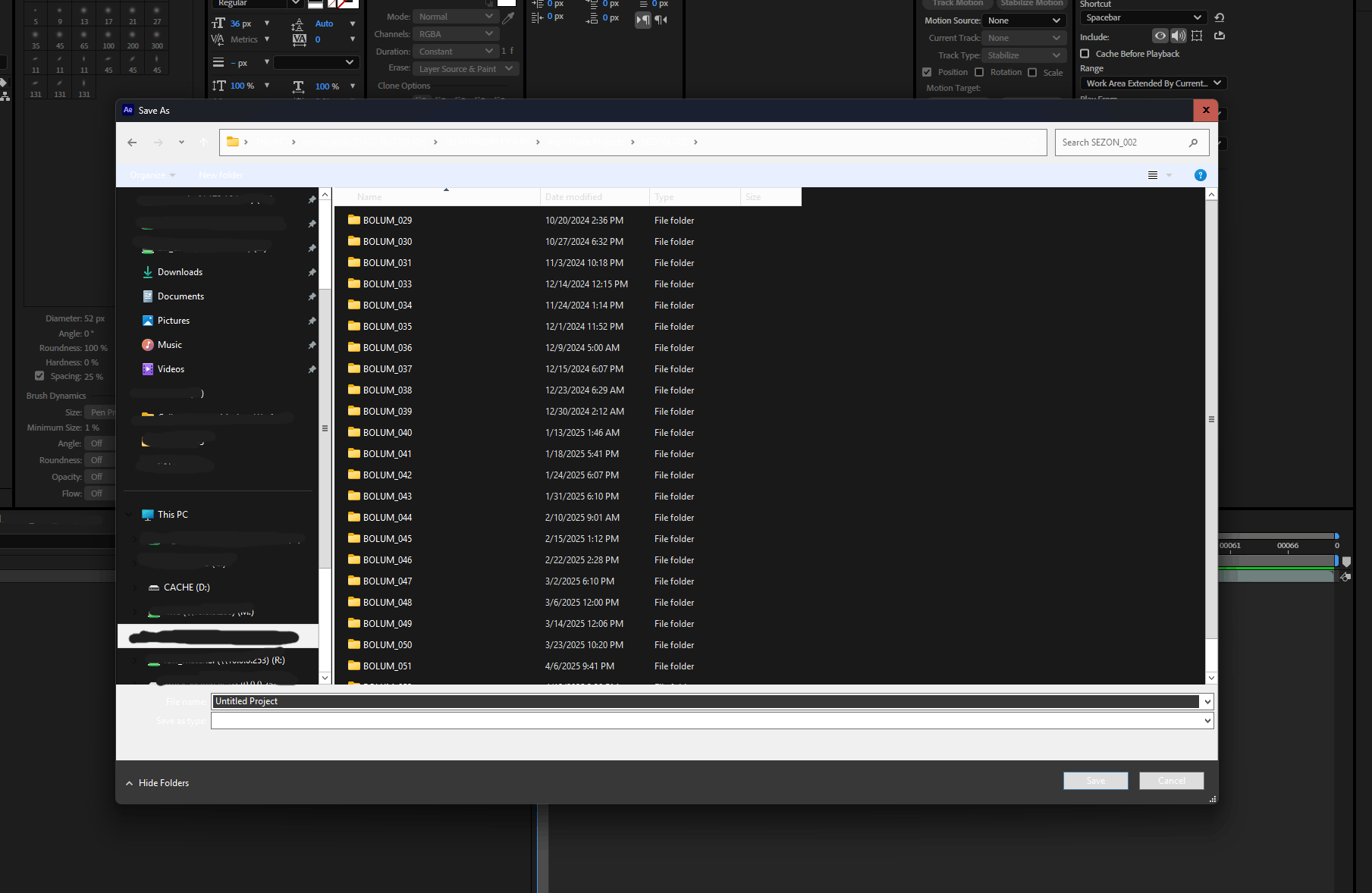Toggle audio inclusion speaker in Preview panel

(x=1178, y=36)
